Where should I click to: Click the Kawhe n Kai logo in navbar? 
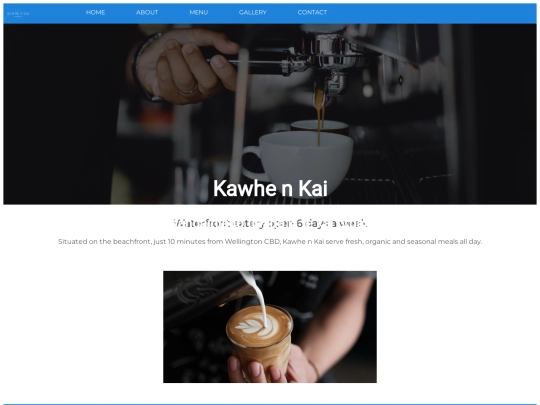click(18, 13)
